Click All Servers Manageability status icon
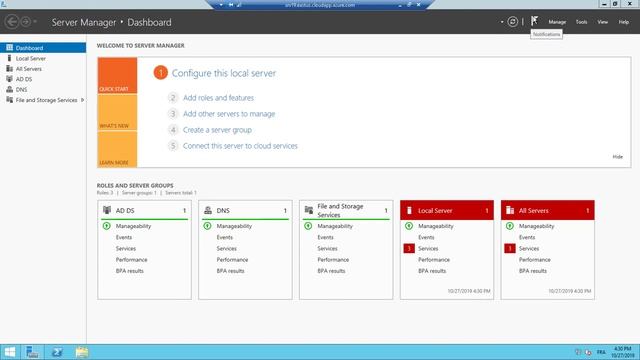 pos(510,226)
